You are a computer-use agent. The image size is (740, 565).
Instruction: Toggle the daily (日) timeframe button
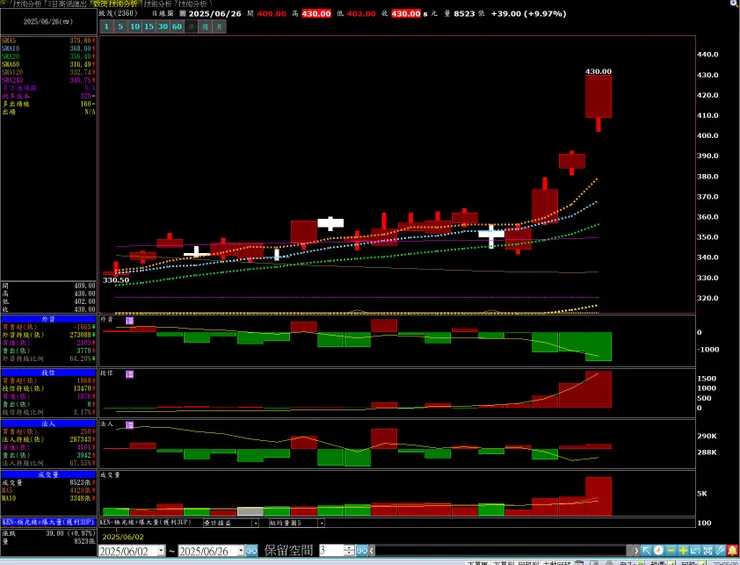click(191, 26)
